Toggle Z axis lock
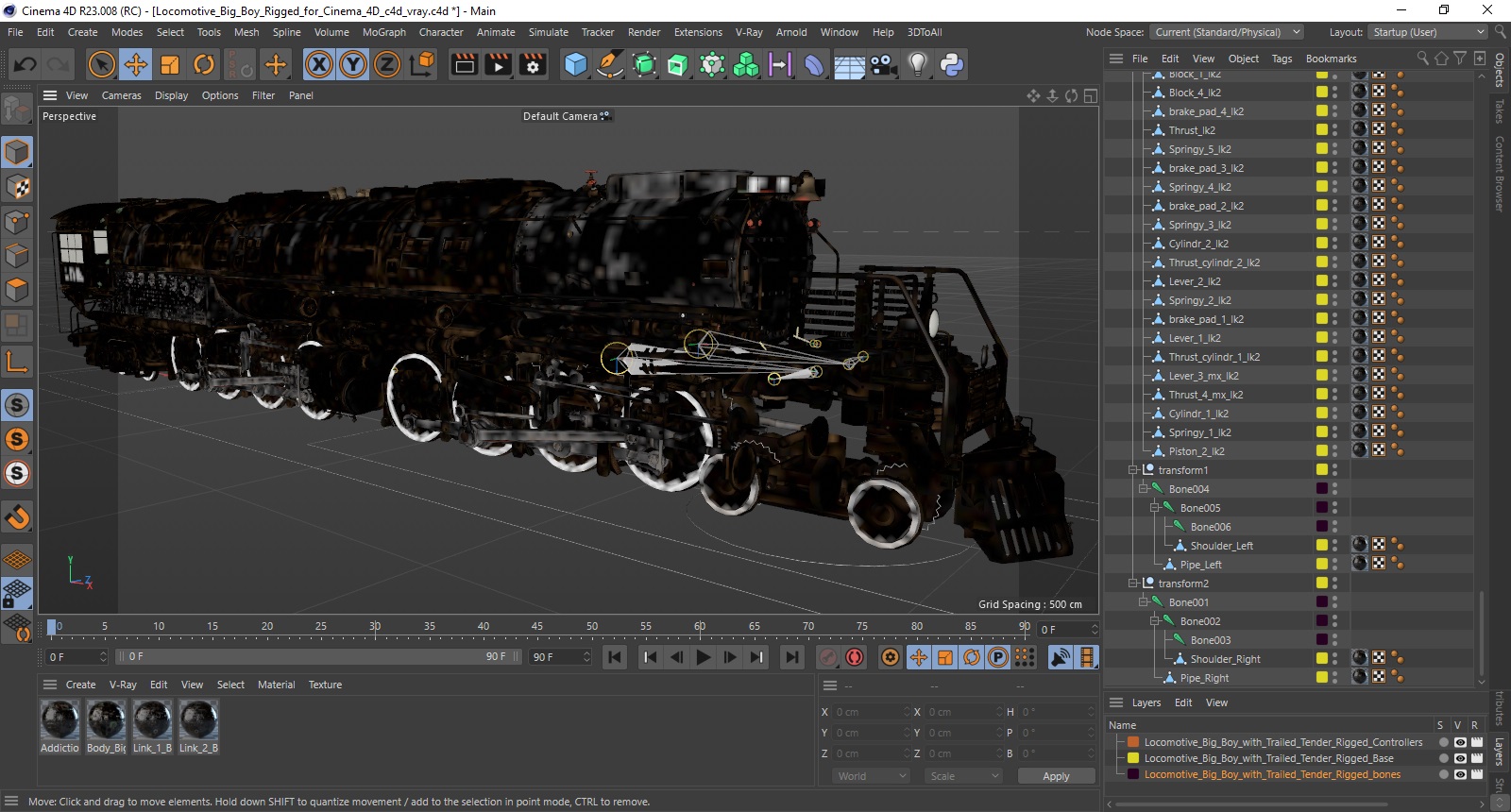 (387, 64)
